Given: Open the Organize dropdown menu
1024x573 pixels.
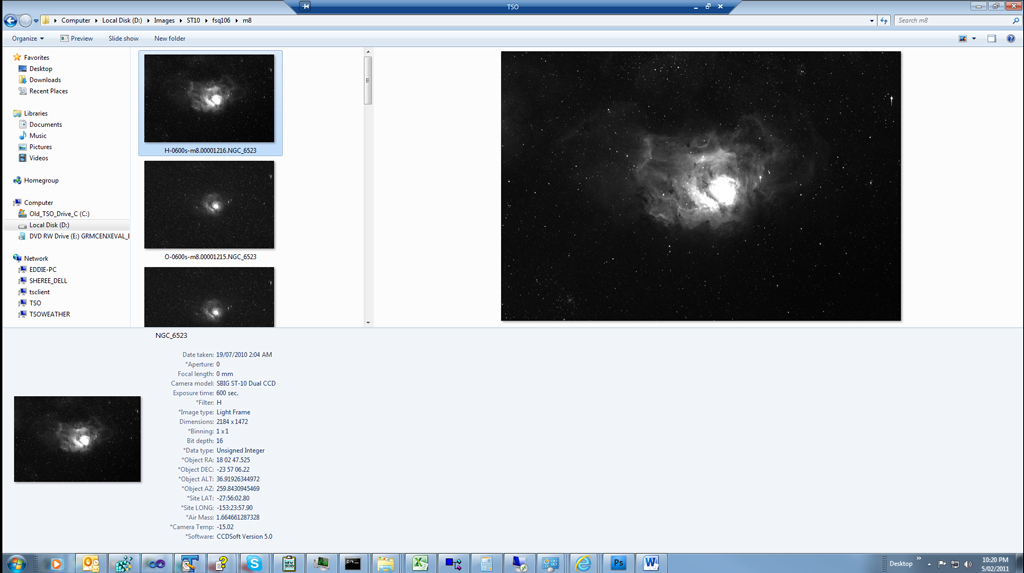Looking at the screenshot, I should pyautogui.click(x=27, y=39).
